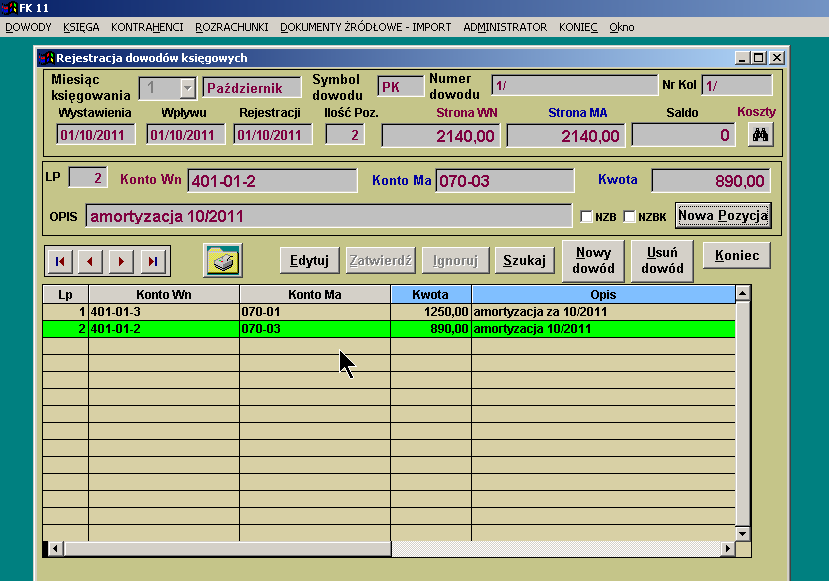
Task: Open the KONIEC menu
Action: (x=578, y=27)
